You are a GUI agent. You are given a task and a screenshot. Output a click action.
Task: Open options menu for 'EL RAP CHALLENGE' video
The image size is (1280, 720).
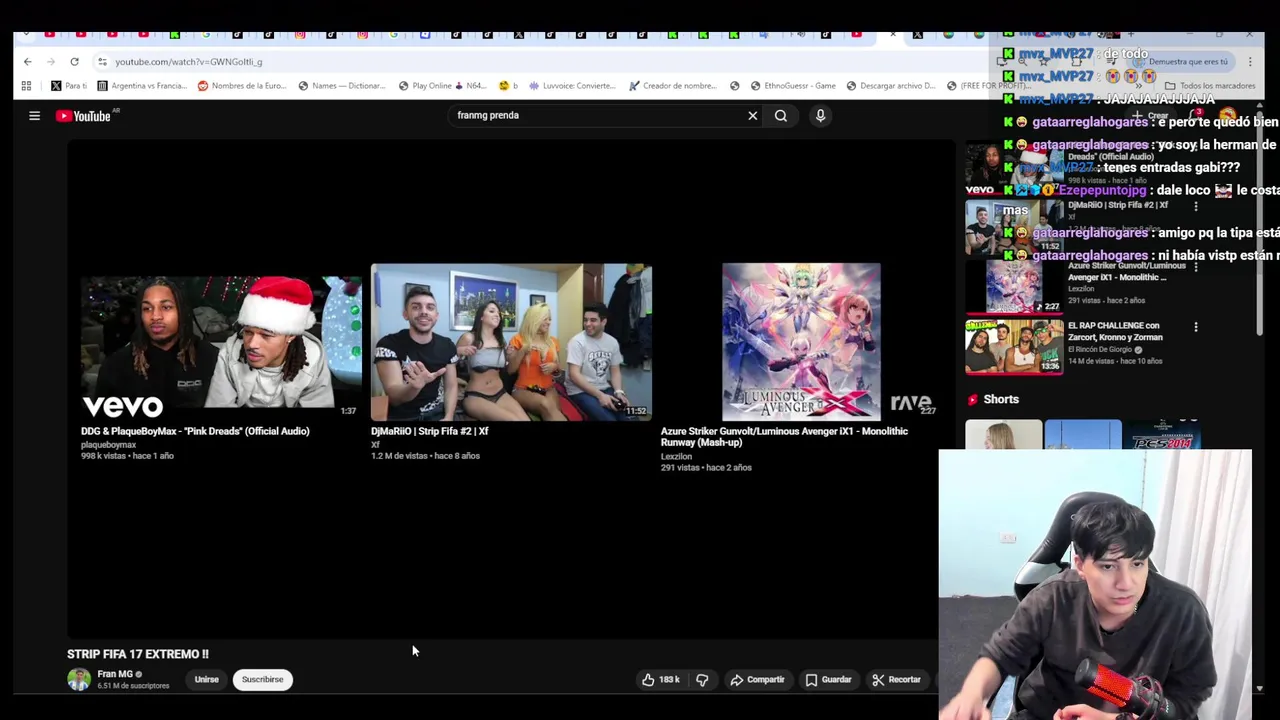(x=1196, y=327)
